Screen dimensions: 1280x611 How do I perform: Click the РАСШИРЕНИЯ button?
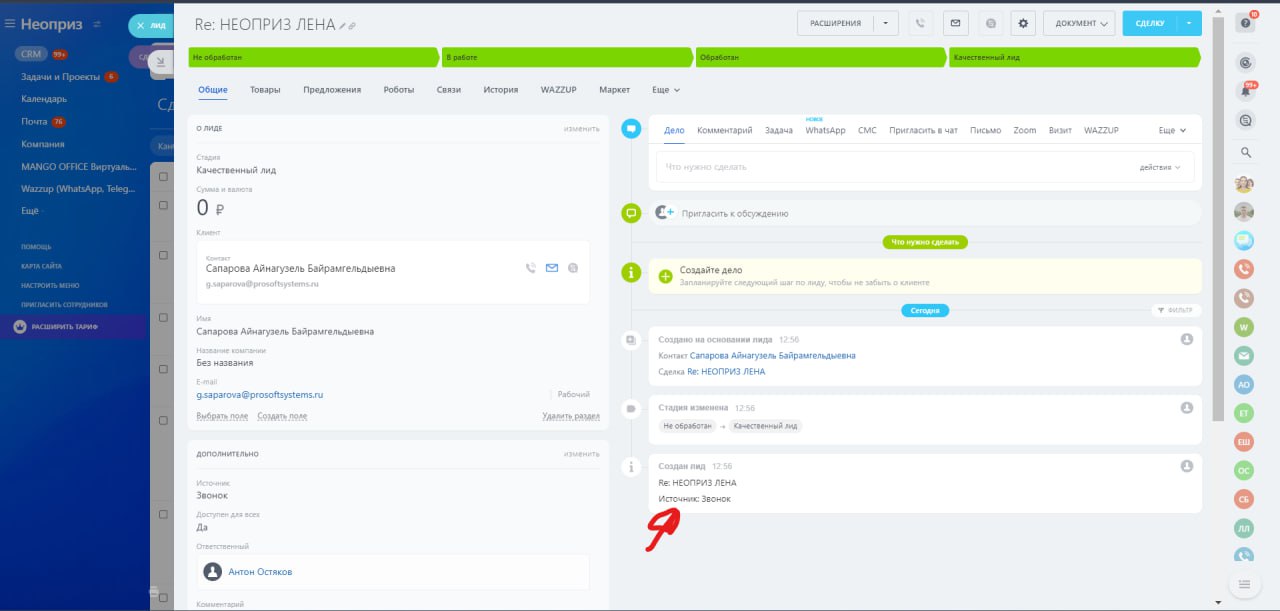(836, 23)
